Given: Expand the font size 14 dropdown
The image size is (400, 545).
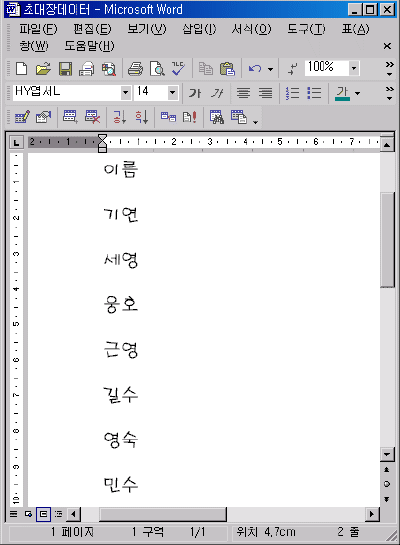Looking at the screenshot, I should pos(172,93).
